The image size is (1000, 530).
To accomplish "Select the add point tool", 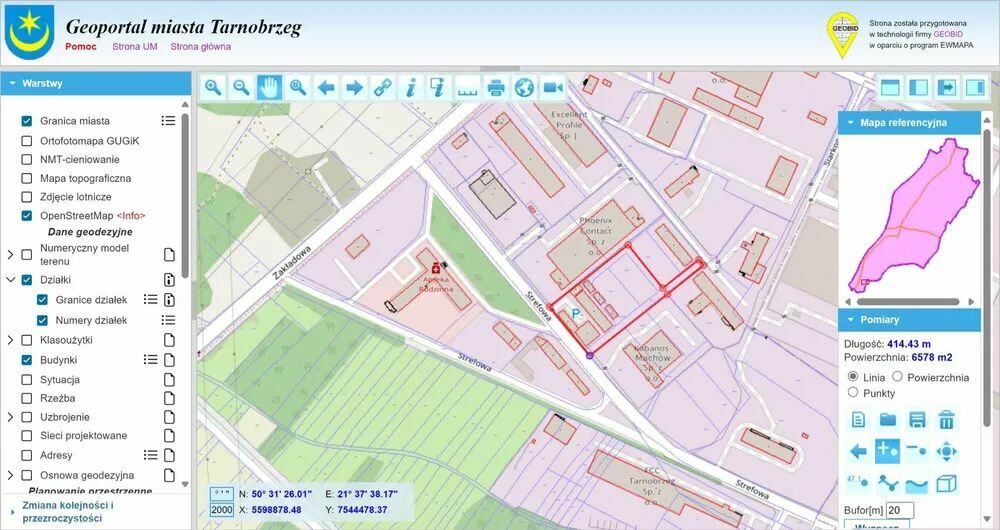I will (x=887, y=451).
